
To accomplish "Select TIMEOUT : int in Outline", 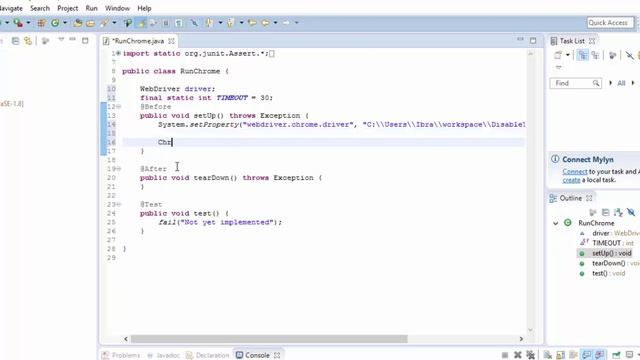I will pos(606,243).
